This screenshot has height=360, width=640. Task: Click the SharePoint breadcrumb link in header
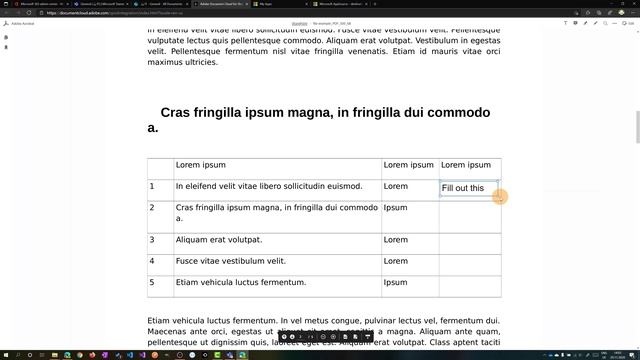pos(299,24)
